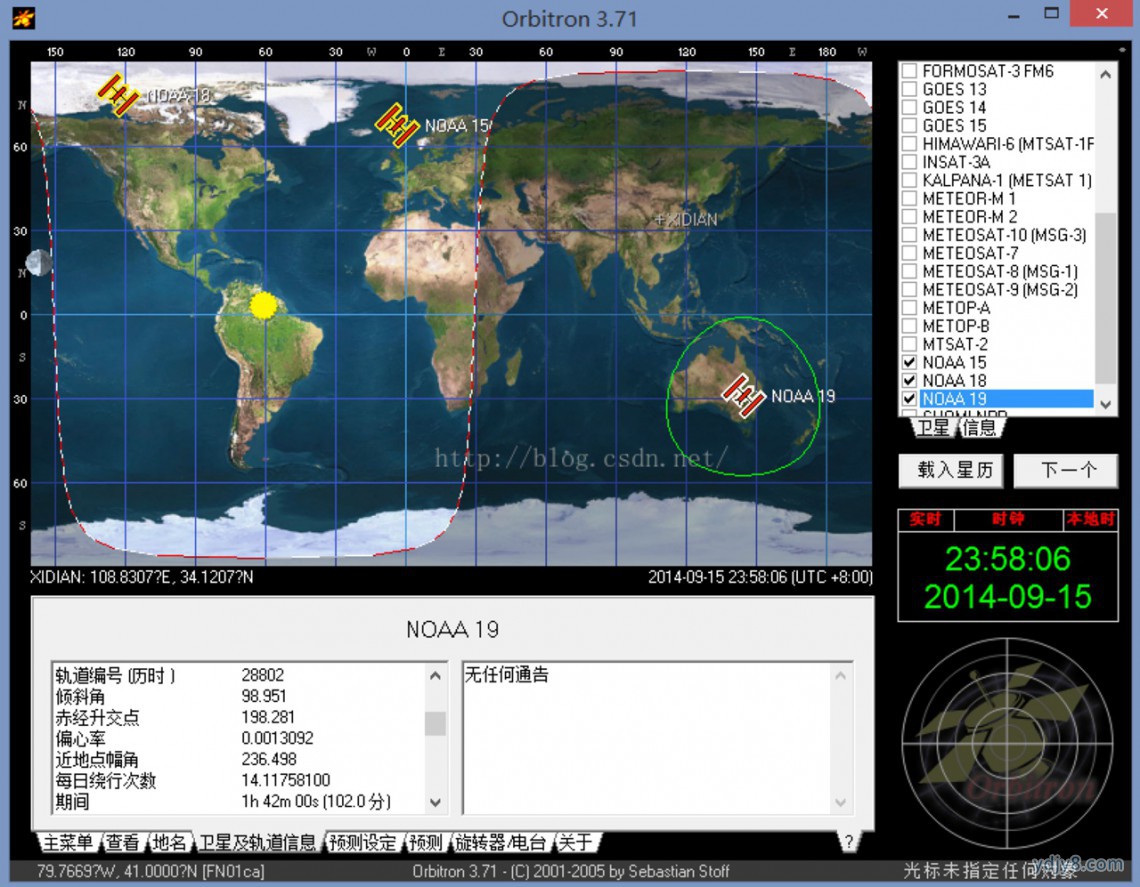
Task: Maximize the Orbitron window
Action: 1051,15
